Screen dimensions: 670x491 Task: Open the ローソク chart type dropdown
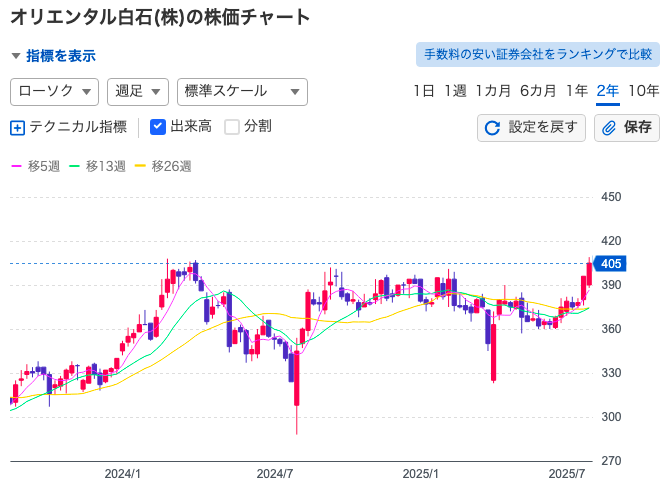(54, 91)
